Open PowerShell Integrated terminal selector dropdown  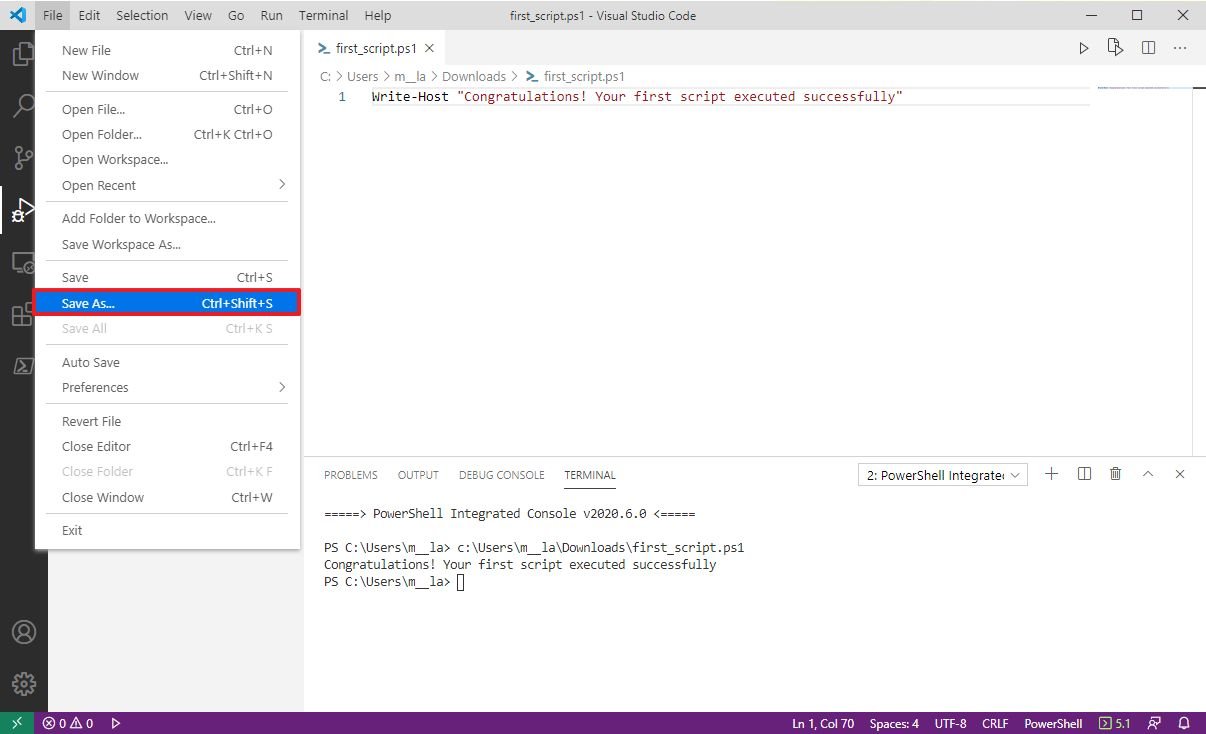tap(943, 475)
